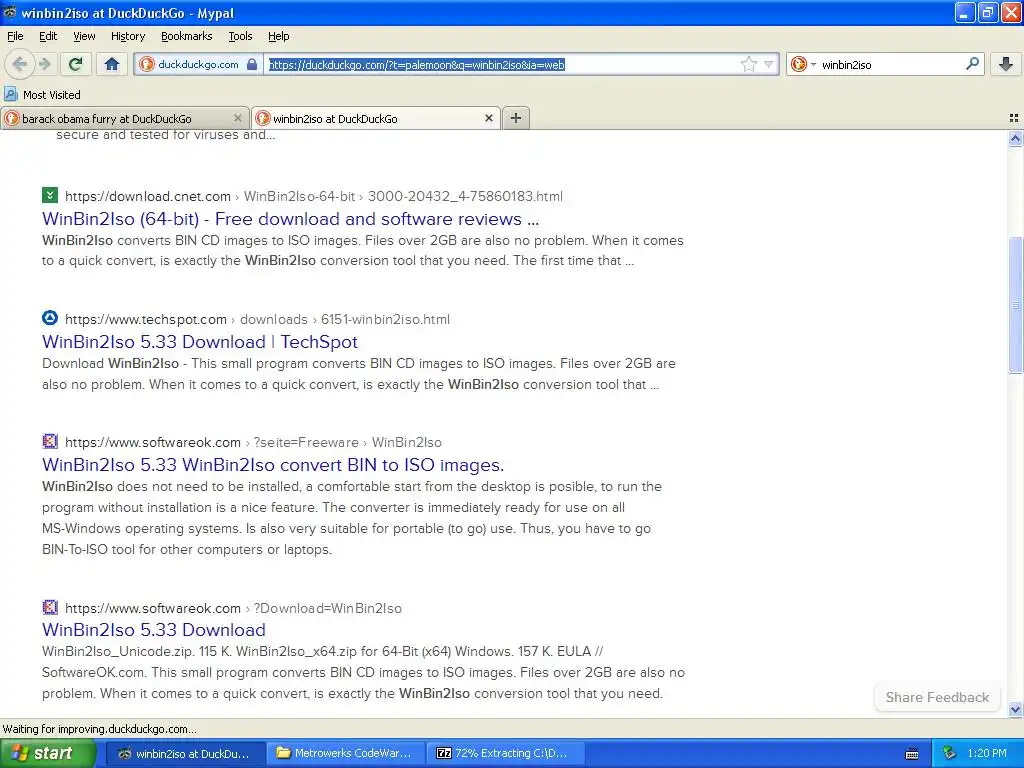Screen dimensions: 1024x768
Task: Click the CNET download favicon
Action: (x=50, y=195)
